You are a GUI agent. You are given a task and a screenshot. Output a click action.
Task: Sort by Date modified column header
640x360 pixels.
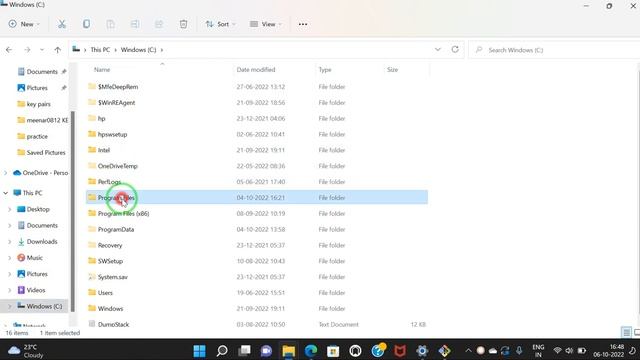tap(256, 70)
